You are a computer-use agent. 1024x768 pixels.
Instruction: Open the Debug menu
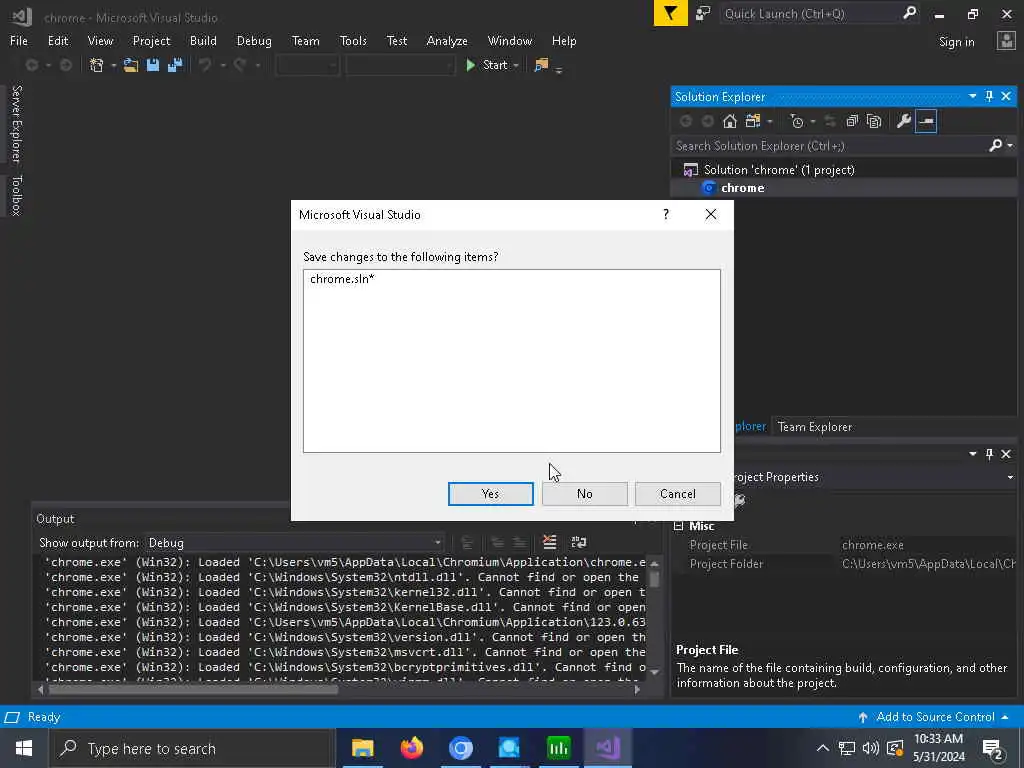[x=254, y=40]
